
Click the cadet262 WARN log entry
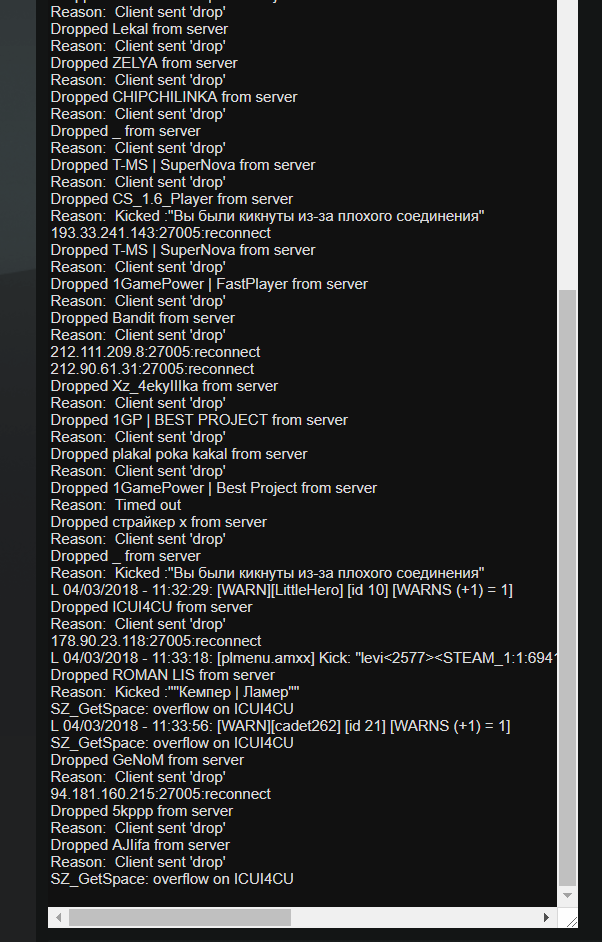(x=280, y=726)
